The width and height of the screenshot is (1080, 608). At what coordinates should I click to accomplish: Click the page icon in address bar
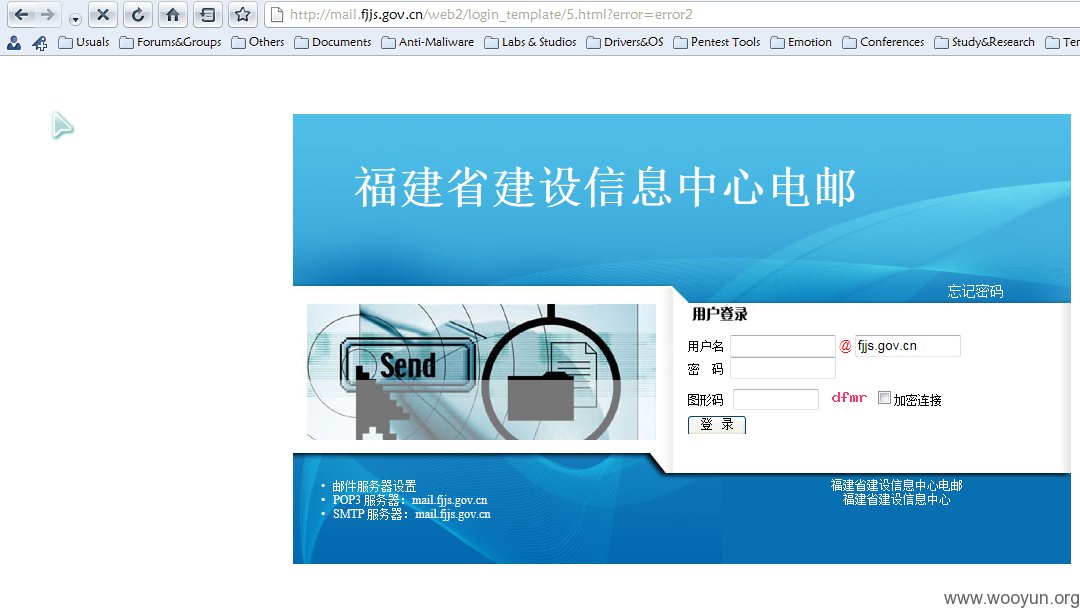point(277,14)
